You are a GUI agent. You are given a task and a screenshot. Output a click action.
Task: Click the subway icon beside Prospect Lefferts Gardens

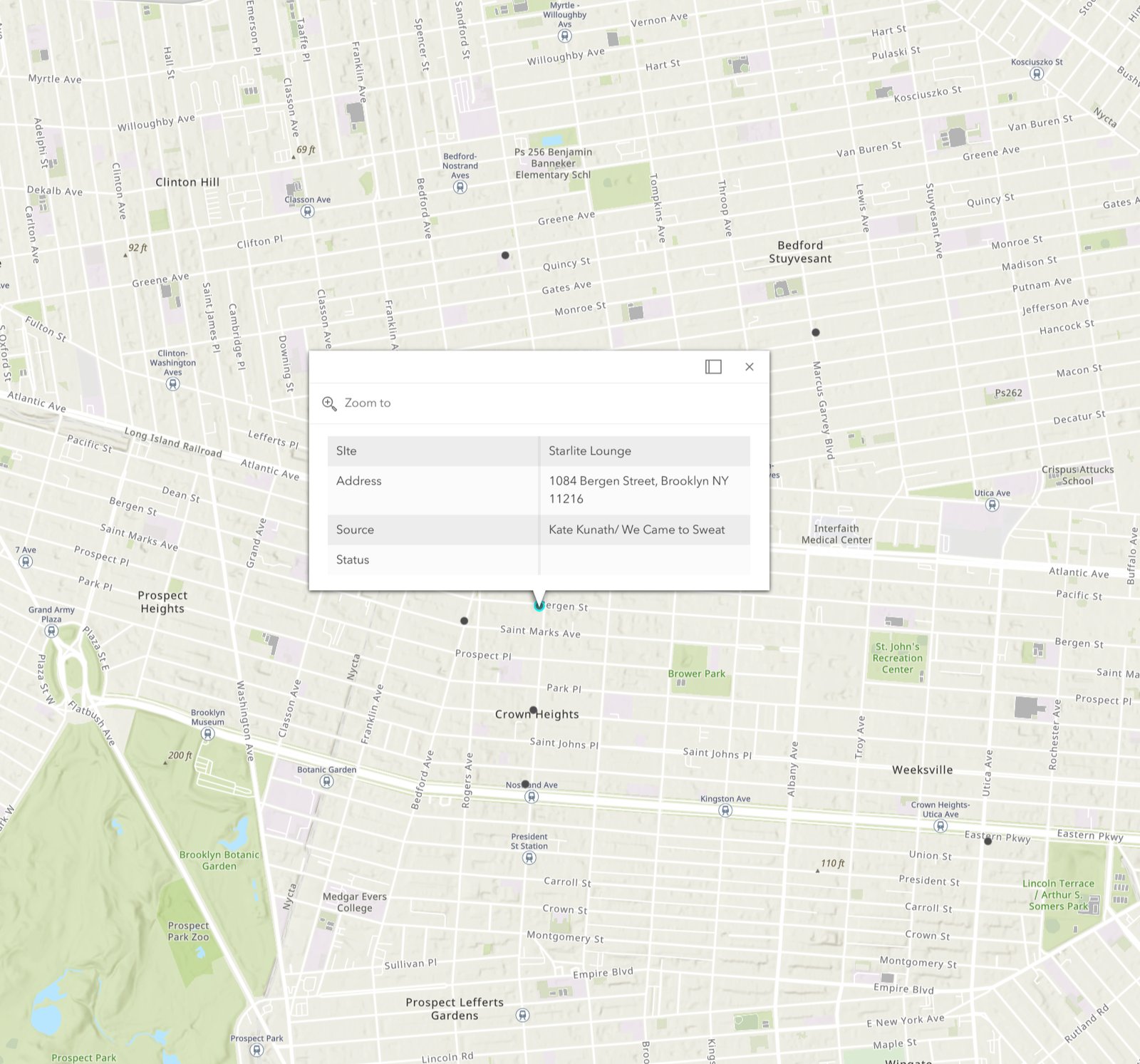522,1015
